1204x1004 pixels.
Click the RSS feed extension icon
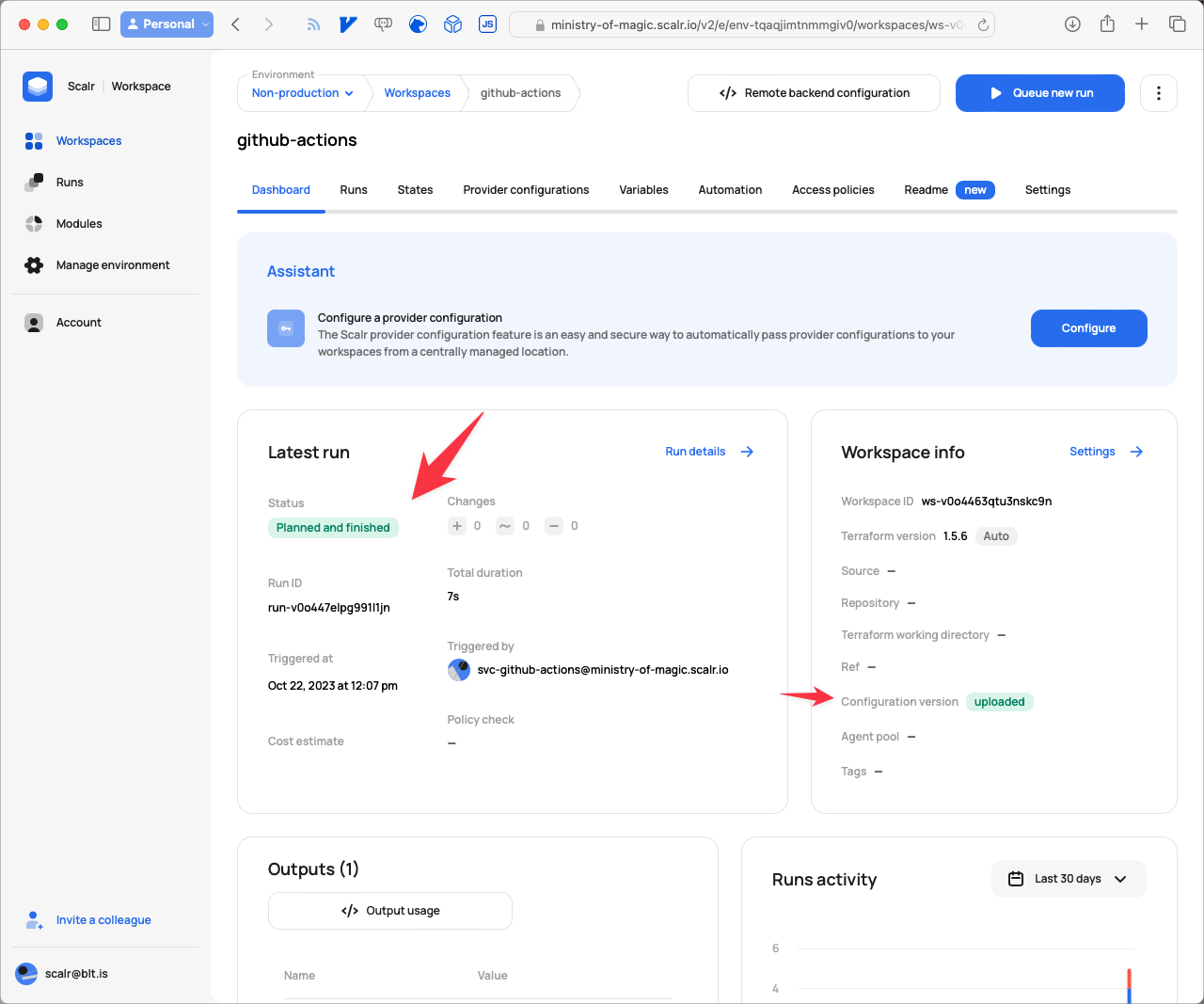click(313, 24)
